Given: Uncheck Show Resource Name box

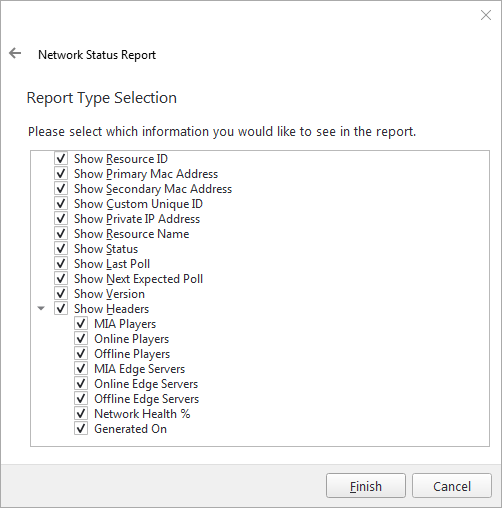Looking at the screenshot, I should coord(61,233).
